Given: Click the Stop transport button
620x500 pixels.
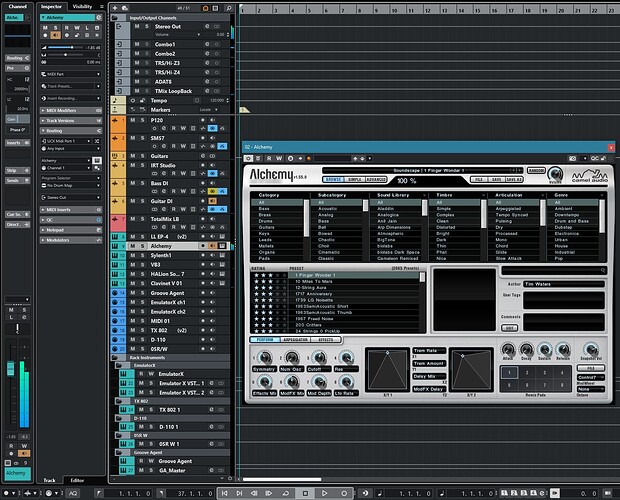Looking at the screenshot, I should tap(305, 493).
